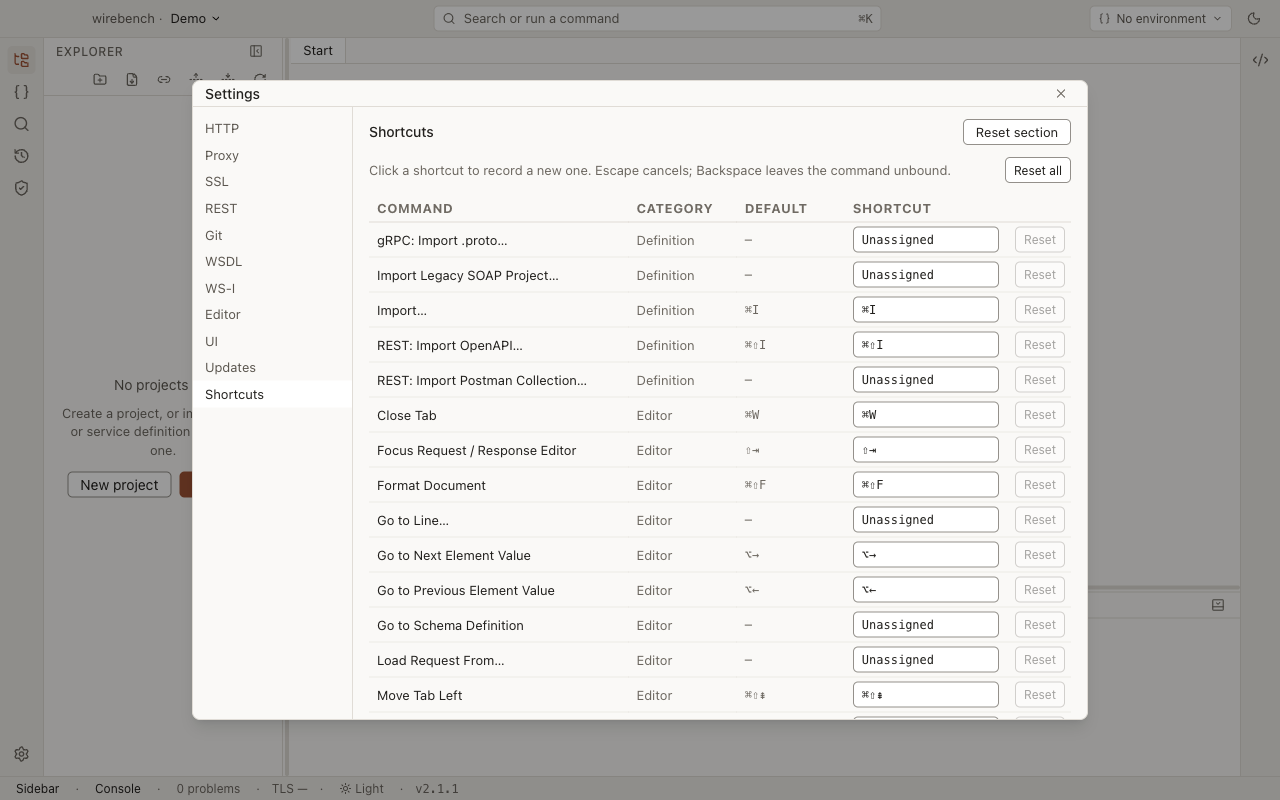The image size is (1280, 800).
Task: Go to the Editor settings section
Action: tap(272, 314)
